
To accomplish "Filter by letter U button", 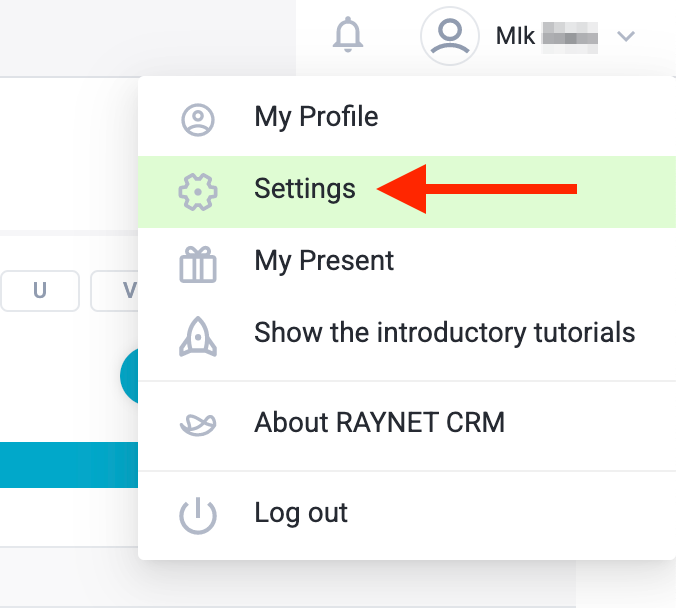I will [40, 291].
